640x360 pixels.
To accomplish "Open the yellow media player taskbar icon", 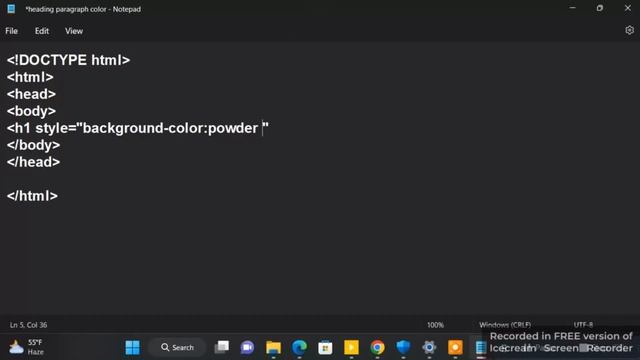I will (351, 347).
